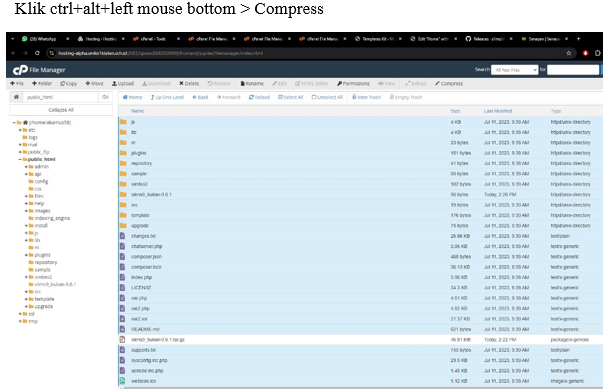Viewport: 603px width, 389px height.
Task: Click Select All files toggle
Action: (x=290, y=97)
